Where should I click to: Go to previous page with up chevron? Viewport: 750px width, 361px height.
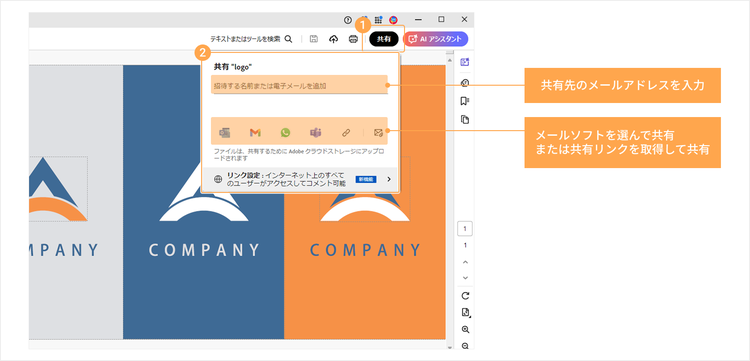coord(465,263)
